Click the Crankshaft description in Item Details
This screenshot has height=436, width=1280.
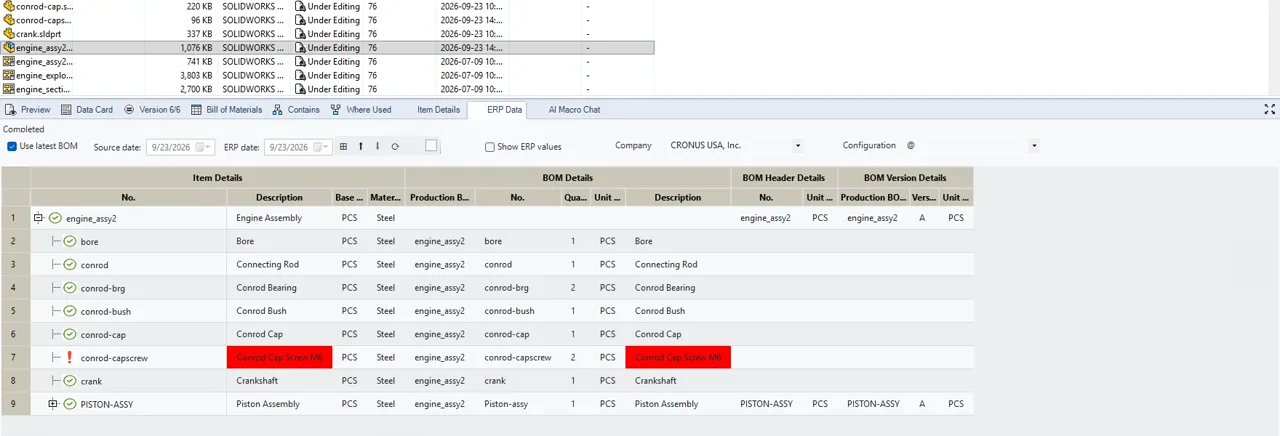tap(259, 381)
